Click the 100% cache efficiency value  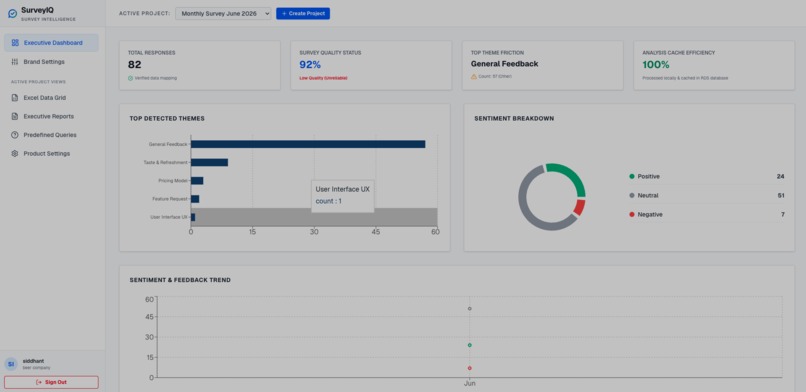(656, 65)
